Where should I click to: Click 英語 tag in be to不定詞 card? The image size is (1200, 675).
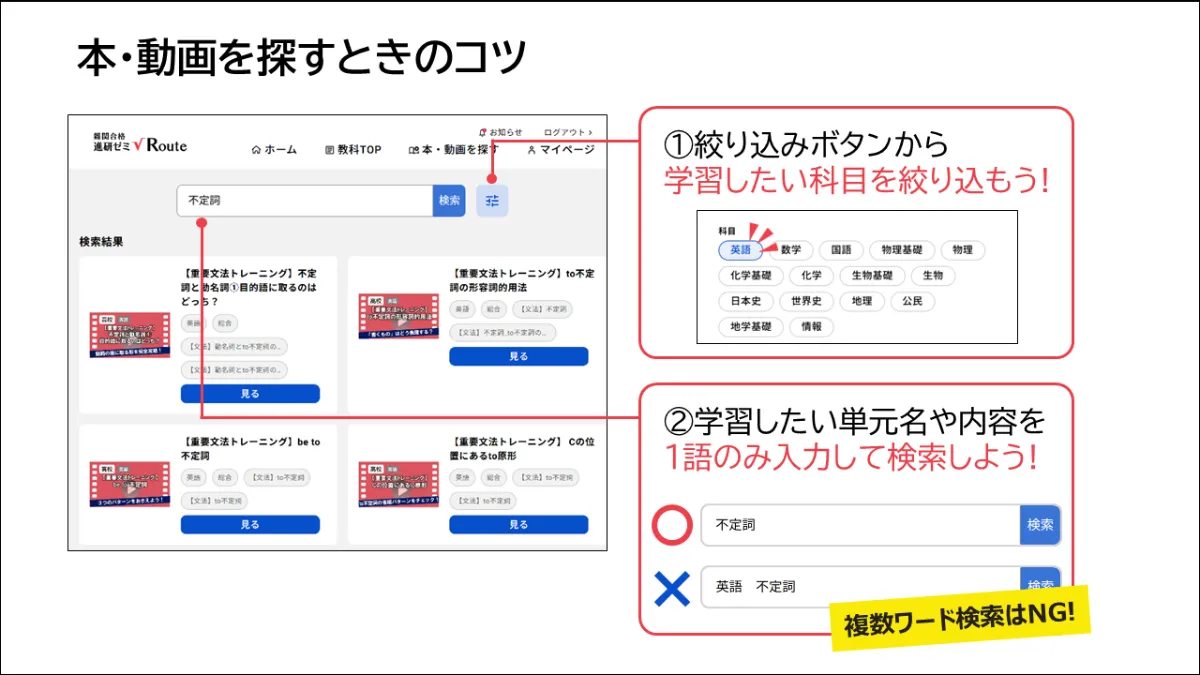pyautogui.click(x=193, y=478)
